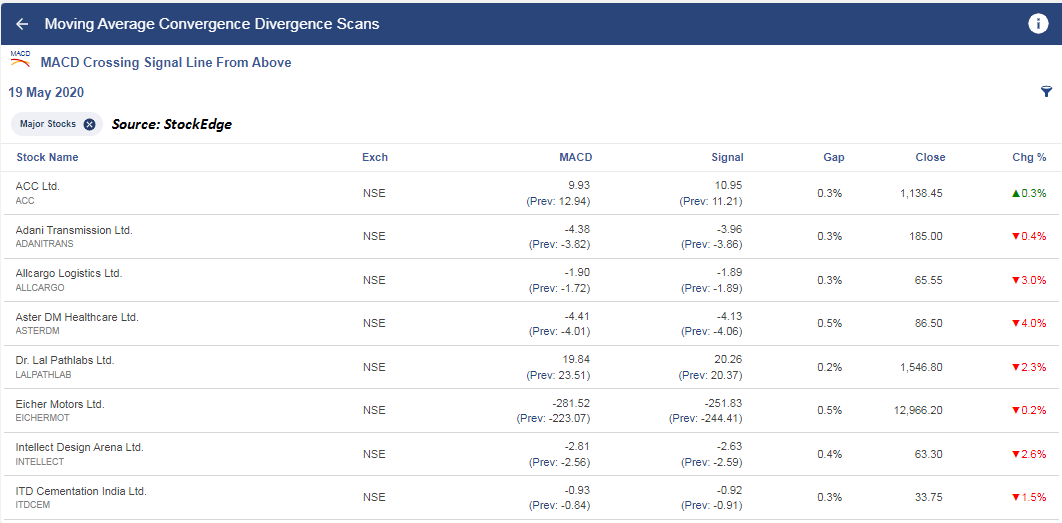Select Aster DM Healthcare Ltd. row

(531, 324)
